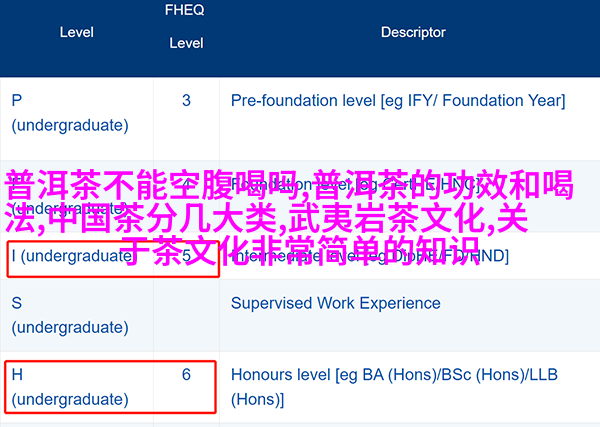Image resolution: width=600 pixels, height=427 pixels.
Task: Select the S (undergraduate) level cell
Action: click(69, 314)
